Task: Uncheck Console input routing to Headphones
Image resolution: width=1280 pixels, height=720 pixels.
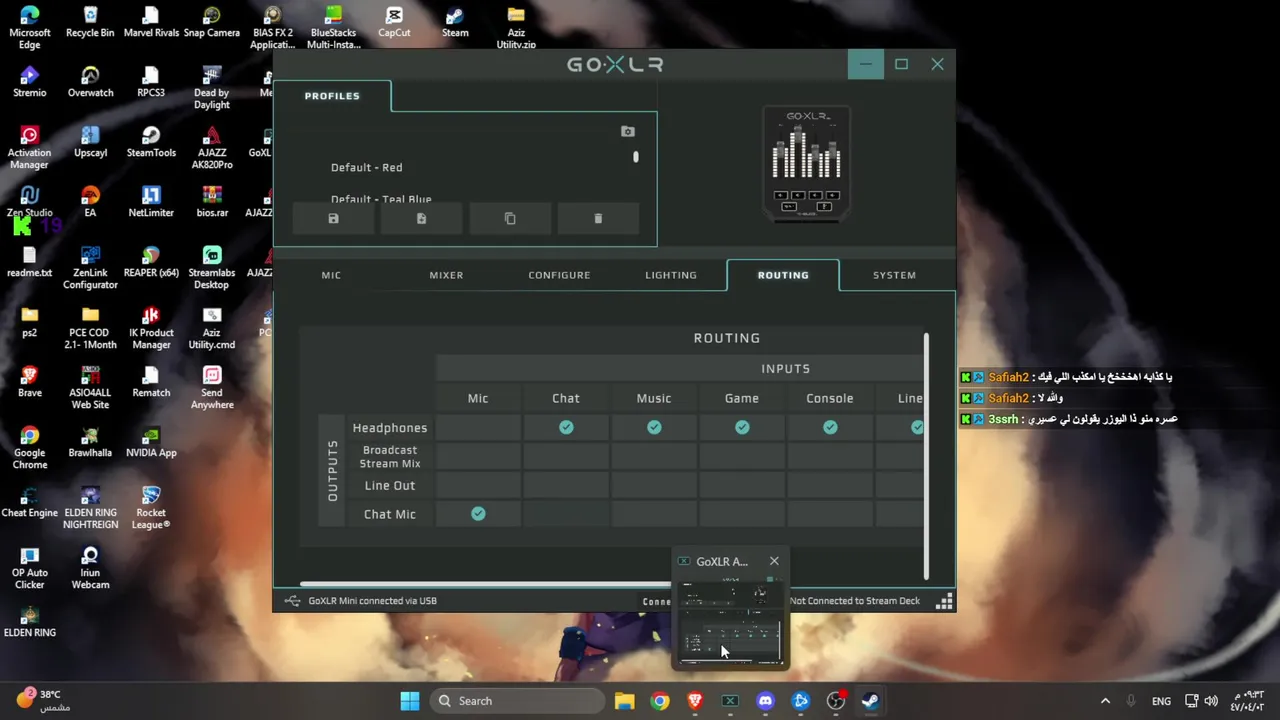Action: tap(830, 427)
